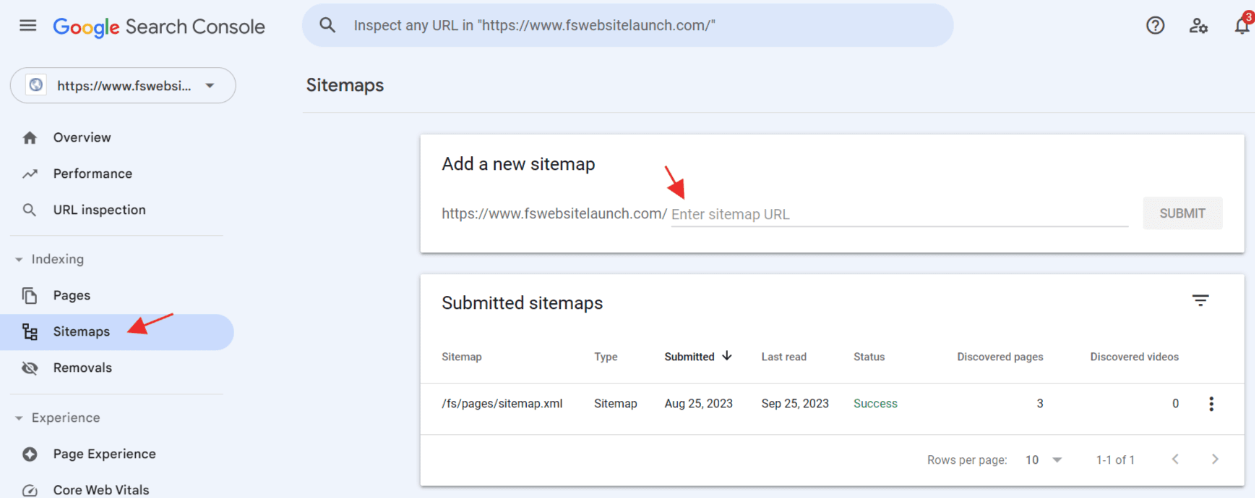This screenshot has height=498, width=1255.
Task: Sort by the Sitemap column header
Action: click(462, 356)
